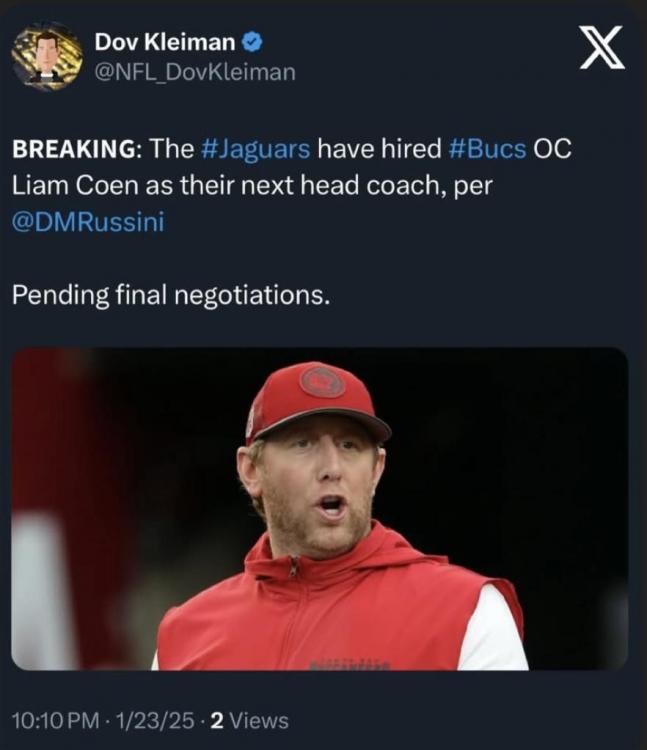Click the bold BREAKING text
647x750 pixels.
(x=76, y=150)
